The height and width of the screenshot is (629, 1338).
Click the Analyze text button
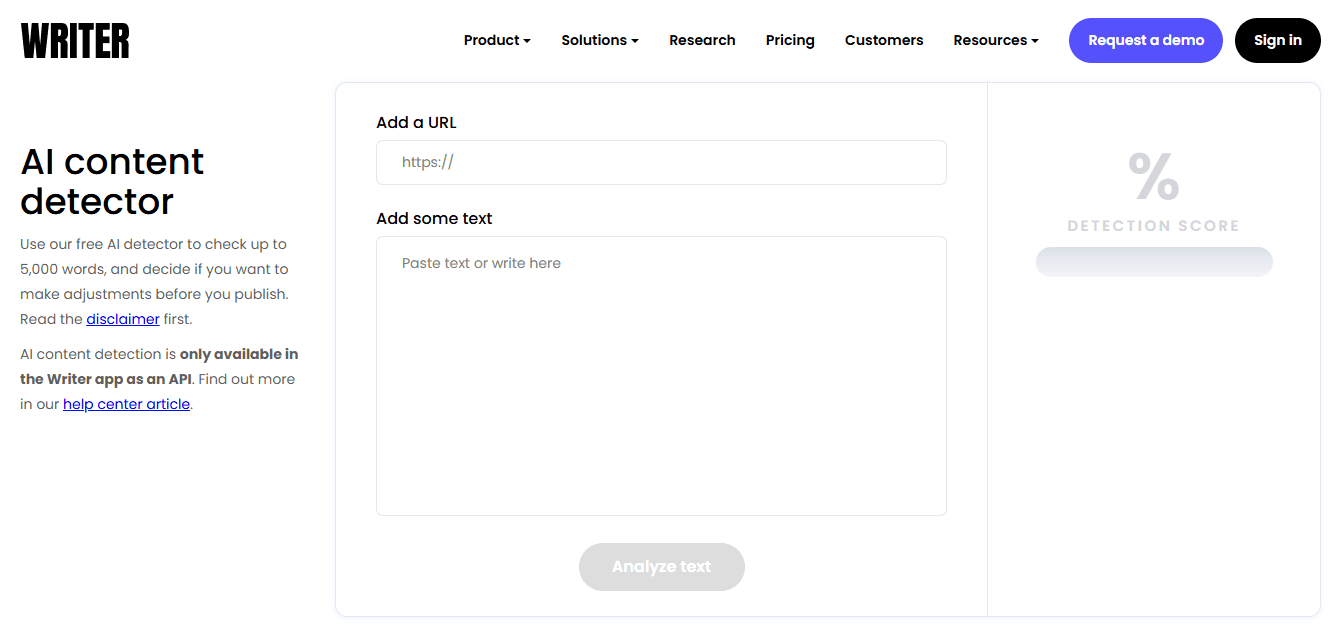pos(662,567)
